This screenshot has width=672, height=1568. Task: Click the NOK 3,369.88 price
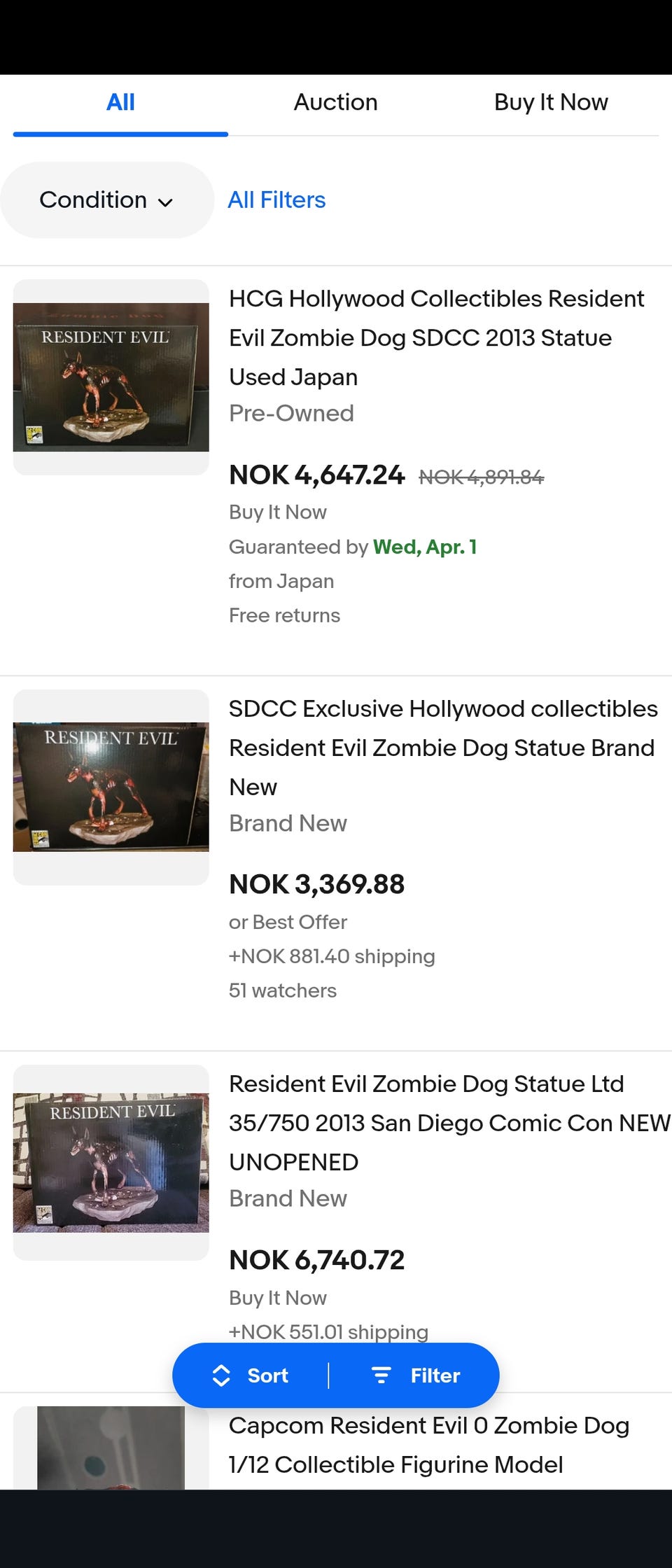[316, 884]
